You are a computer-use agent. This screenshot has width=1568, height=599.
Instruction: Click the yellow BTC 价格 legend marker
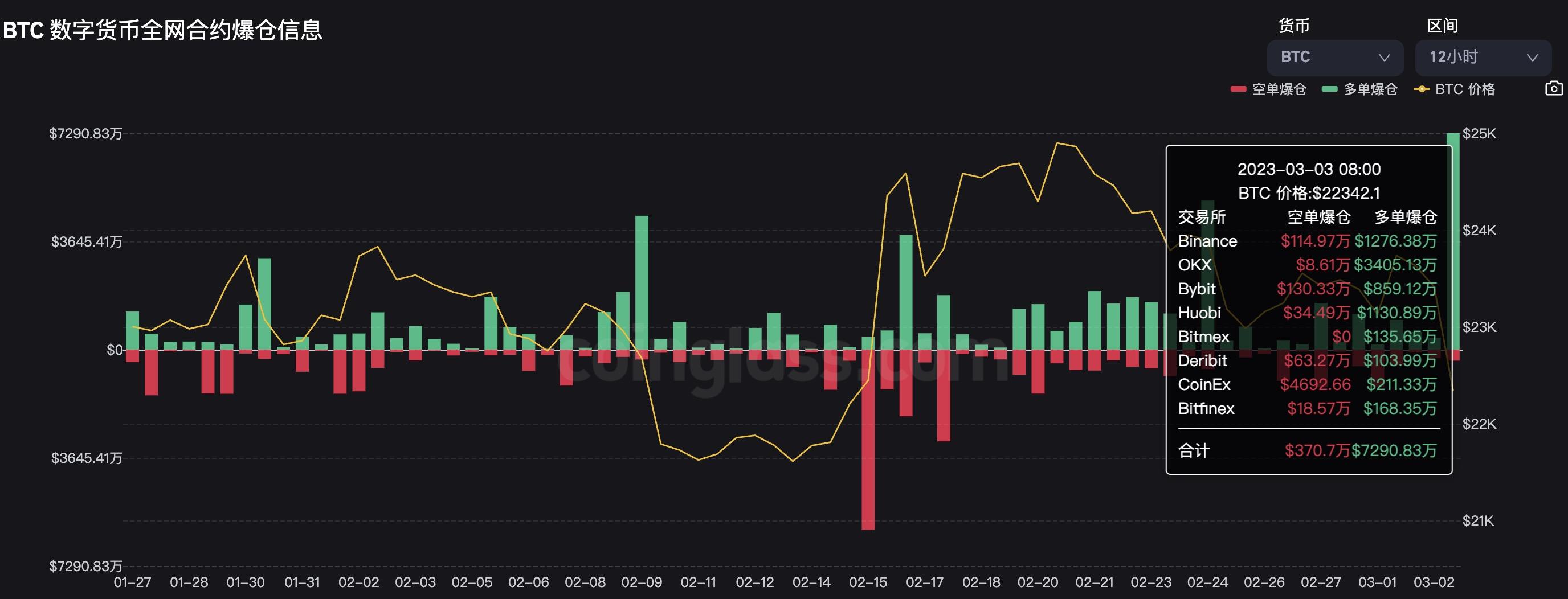(x=1422, y=89)
